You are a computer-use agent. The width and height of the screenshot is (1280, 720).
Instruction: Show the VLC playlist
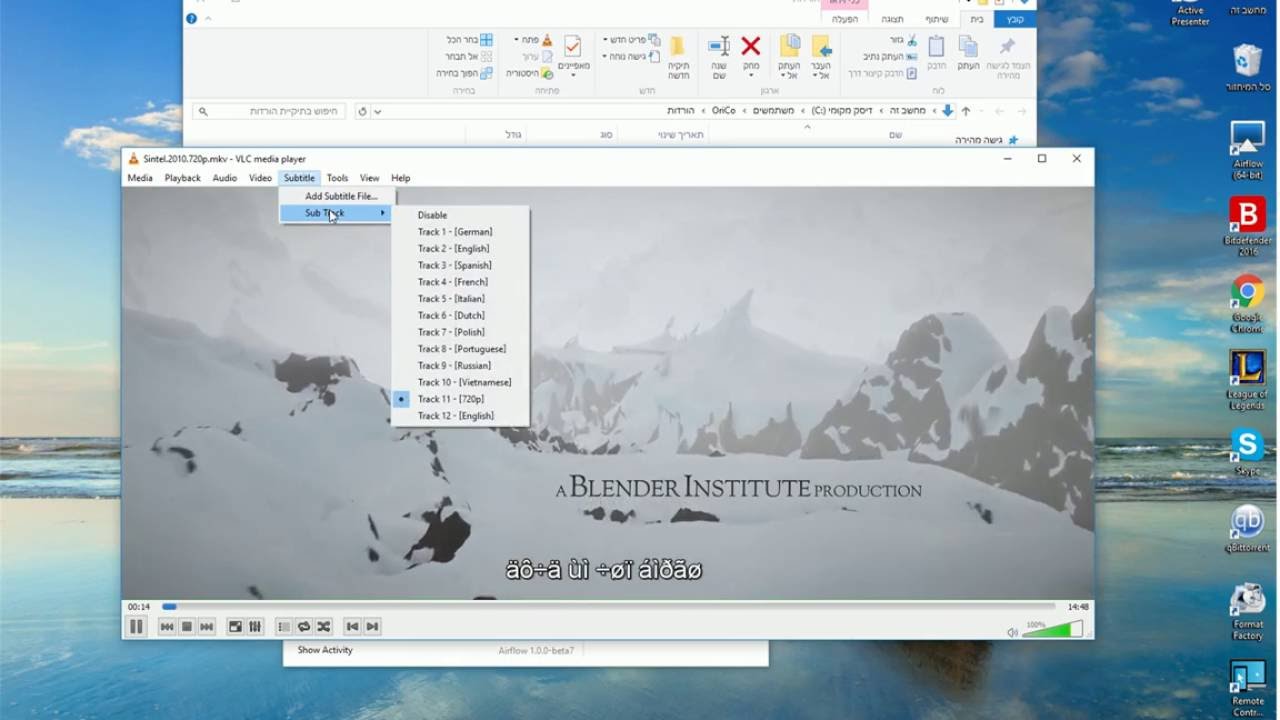coord(284,627)
